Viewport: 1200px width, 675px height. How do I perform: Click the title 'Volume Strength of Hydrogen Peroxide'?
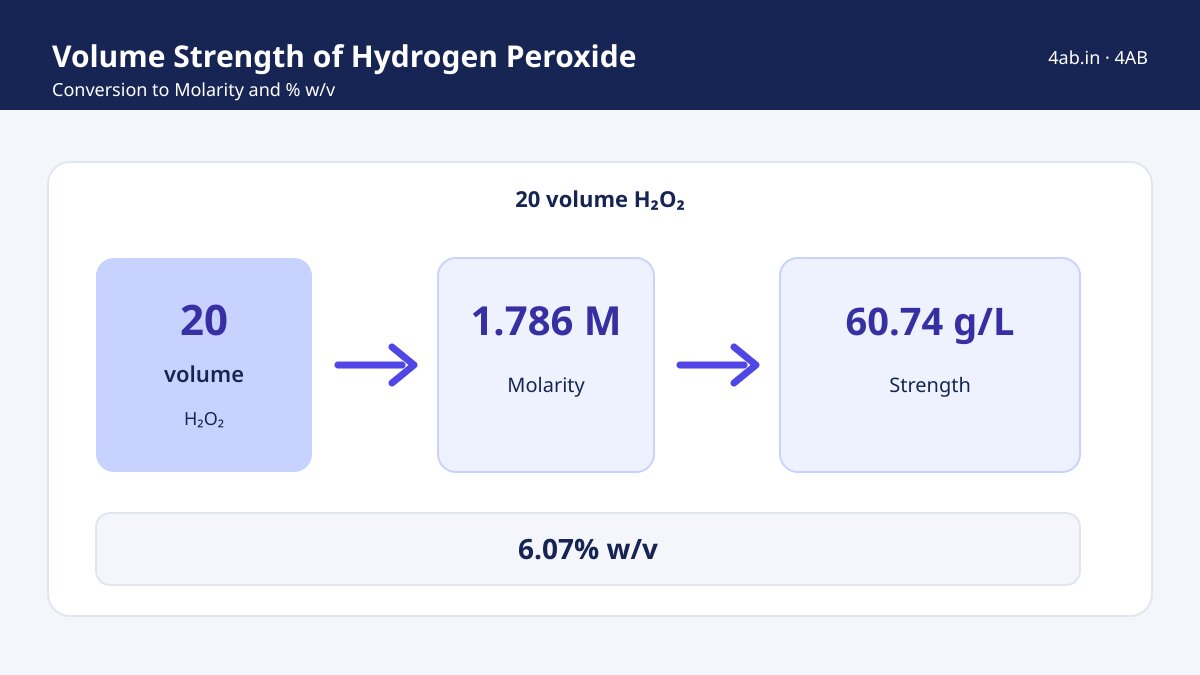coord(344,56)
